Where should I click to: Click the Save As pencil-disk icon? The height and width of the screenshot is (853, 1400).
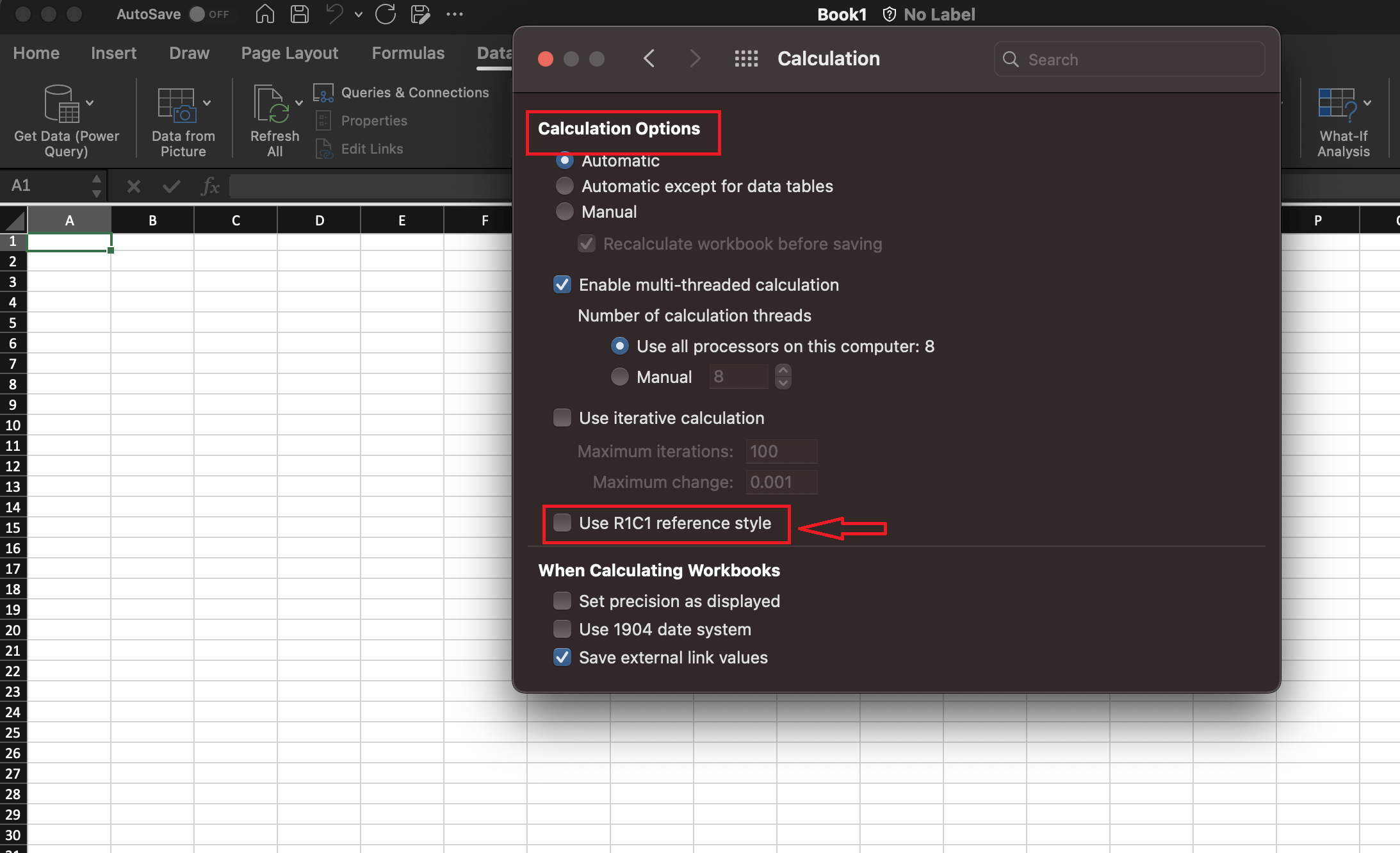click(x=420, y=14)
